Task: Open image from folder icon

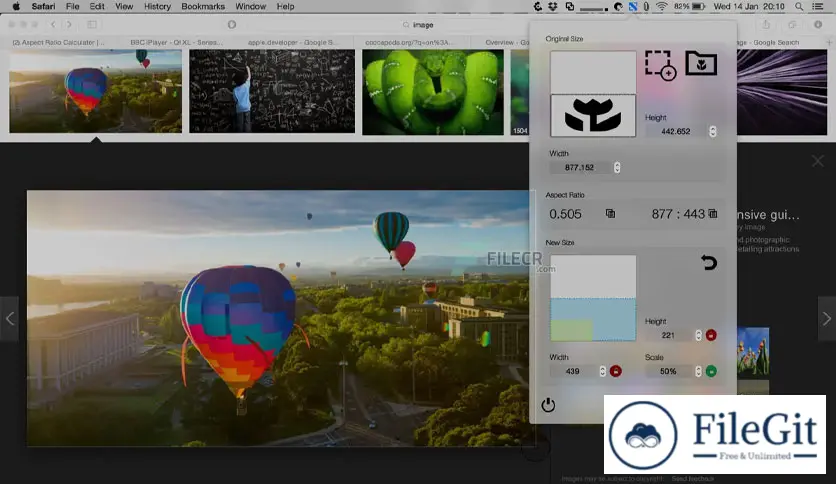Action: pos(701,63)
